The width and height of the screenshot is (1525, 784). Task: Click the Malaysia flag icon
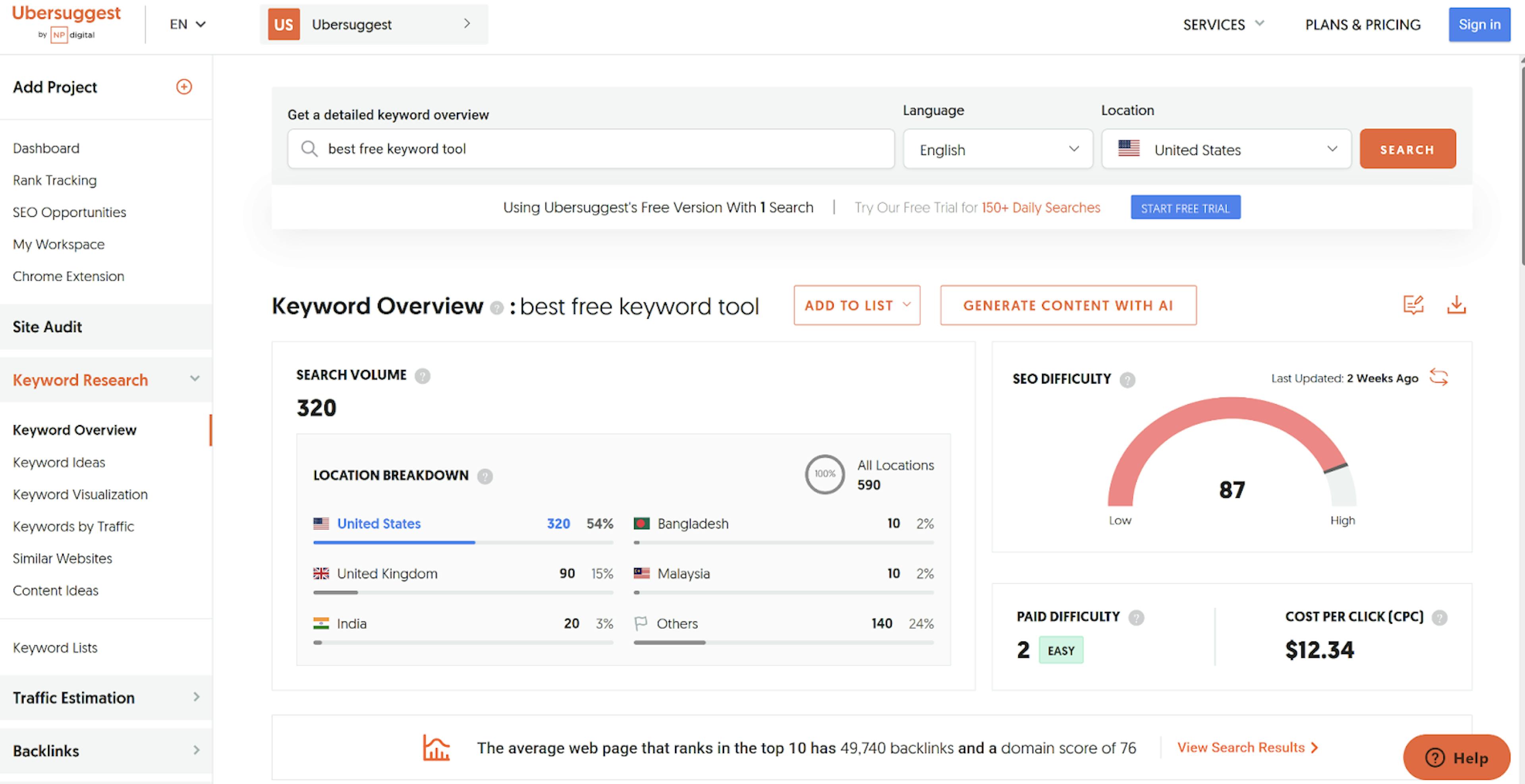tap(642, 573)
